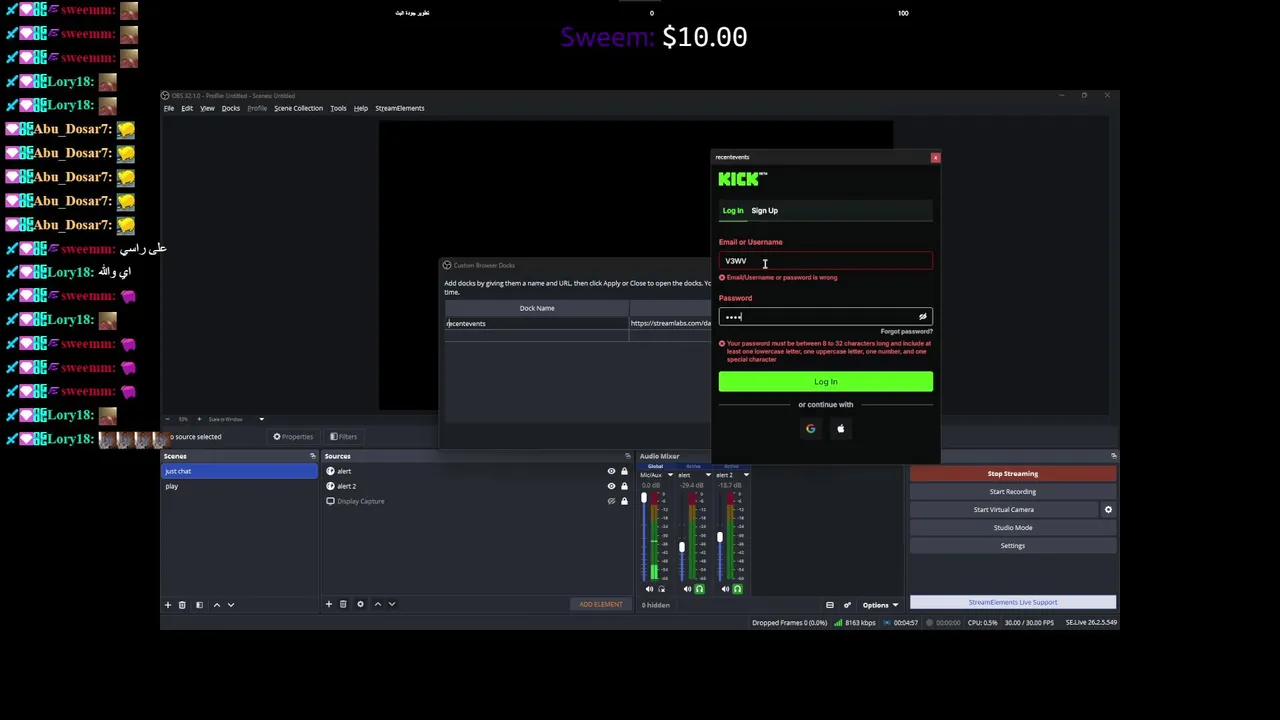Select Global tab in Audio Mixer

pyautogui.click(x=655, y=467)
